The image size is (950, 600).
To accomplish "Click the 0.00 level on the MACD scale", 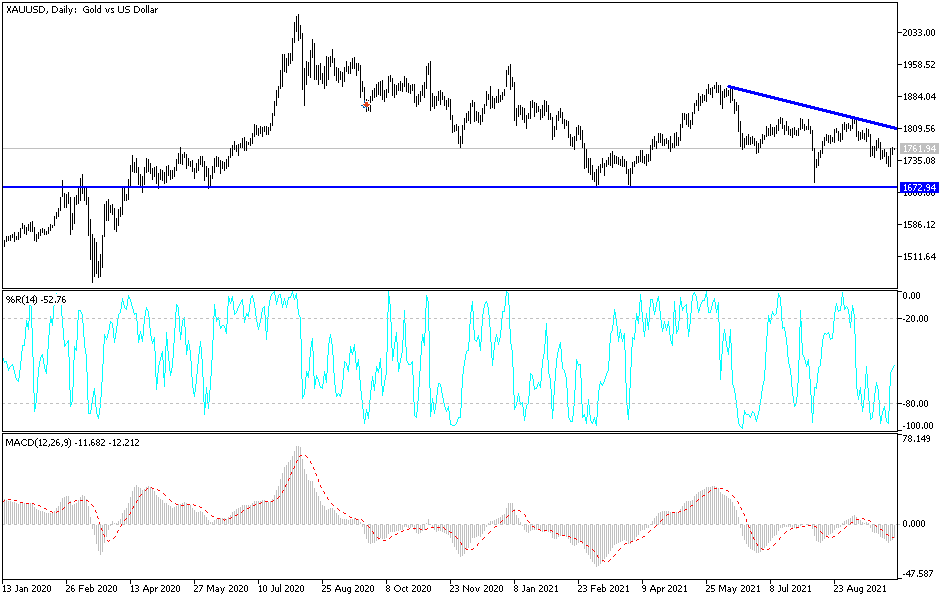I will [914, 524].
